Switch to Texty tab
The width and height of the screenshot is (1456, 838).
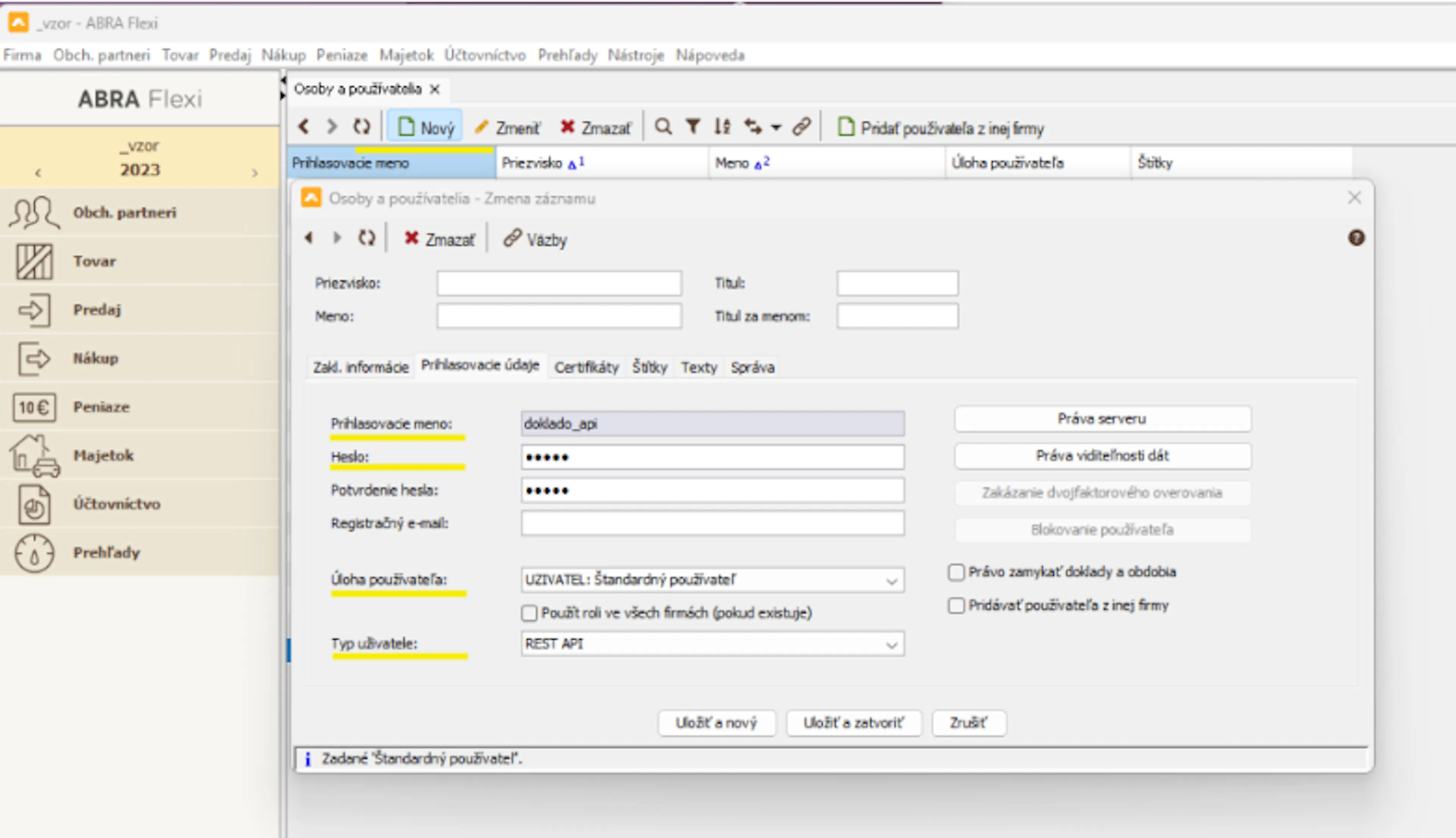click(699, 367)
